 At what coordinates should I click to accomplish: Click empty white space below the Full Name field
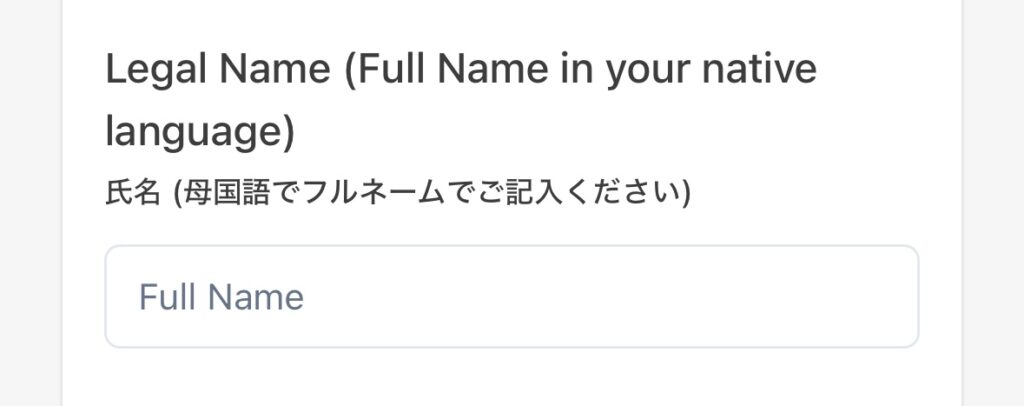[x=511, y=378]
